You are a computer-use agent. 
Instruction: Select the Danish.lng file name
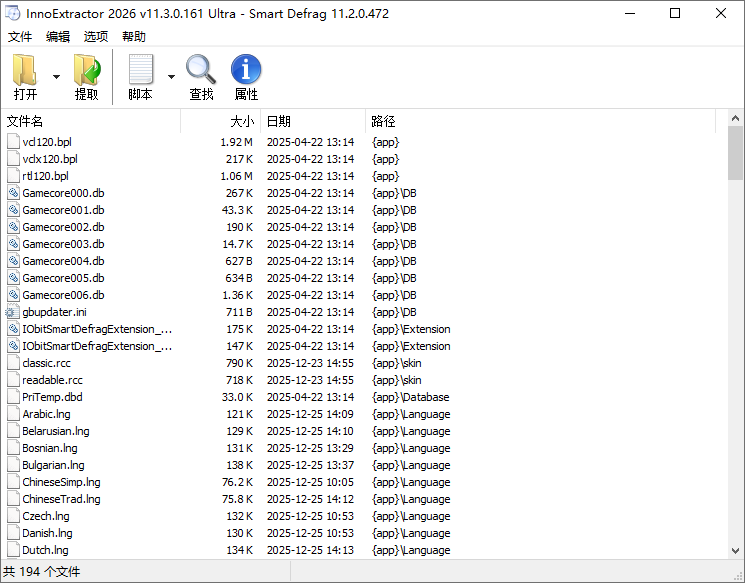(47, 533)
